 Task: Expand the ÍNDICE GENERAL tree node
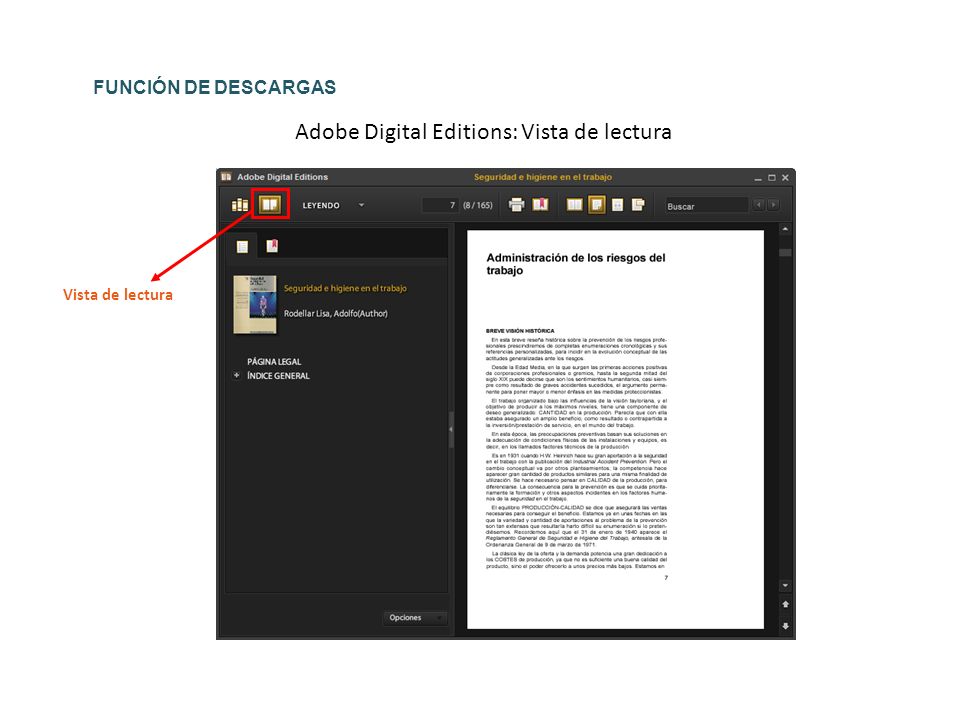(x=236, y=375)
